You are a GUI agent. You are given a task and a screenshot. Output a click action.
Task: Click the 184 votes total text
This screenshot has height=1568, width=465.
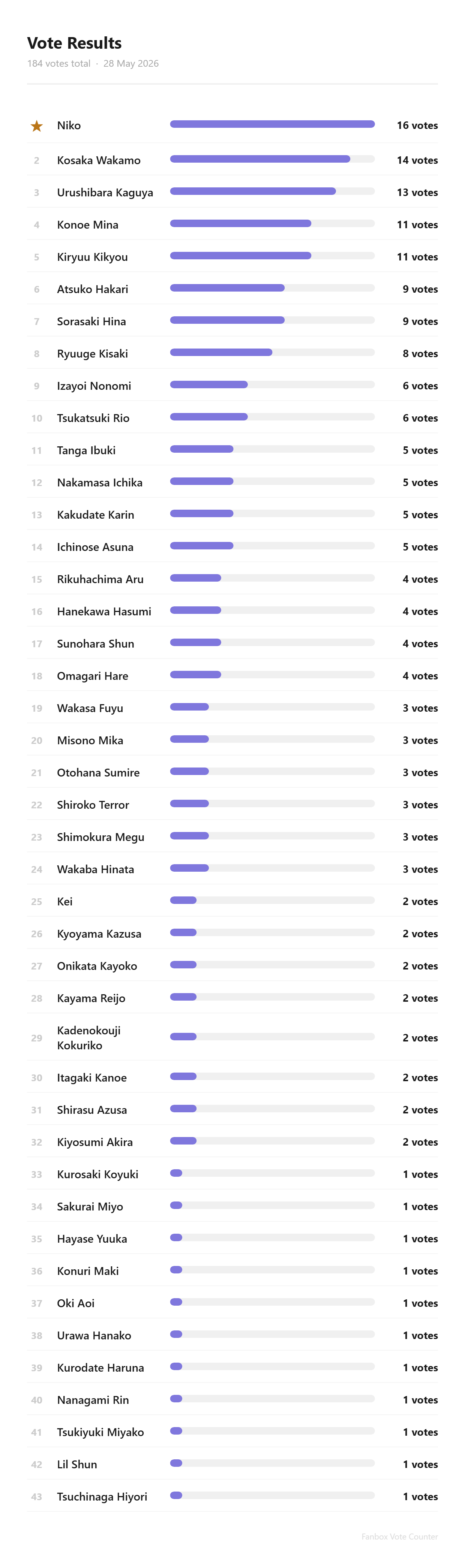click(x=58, y=63)
